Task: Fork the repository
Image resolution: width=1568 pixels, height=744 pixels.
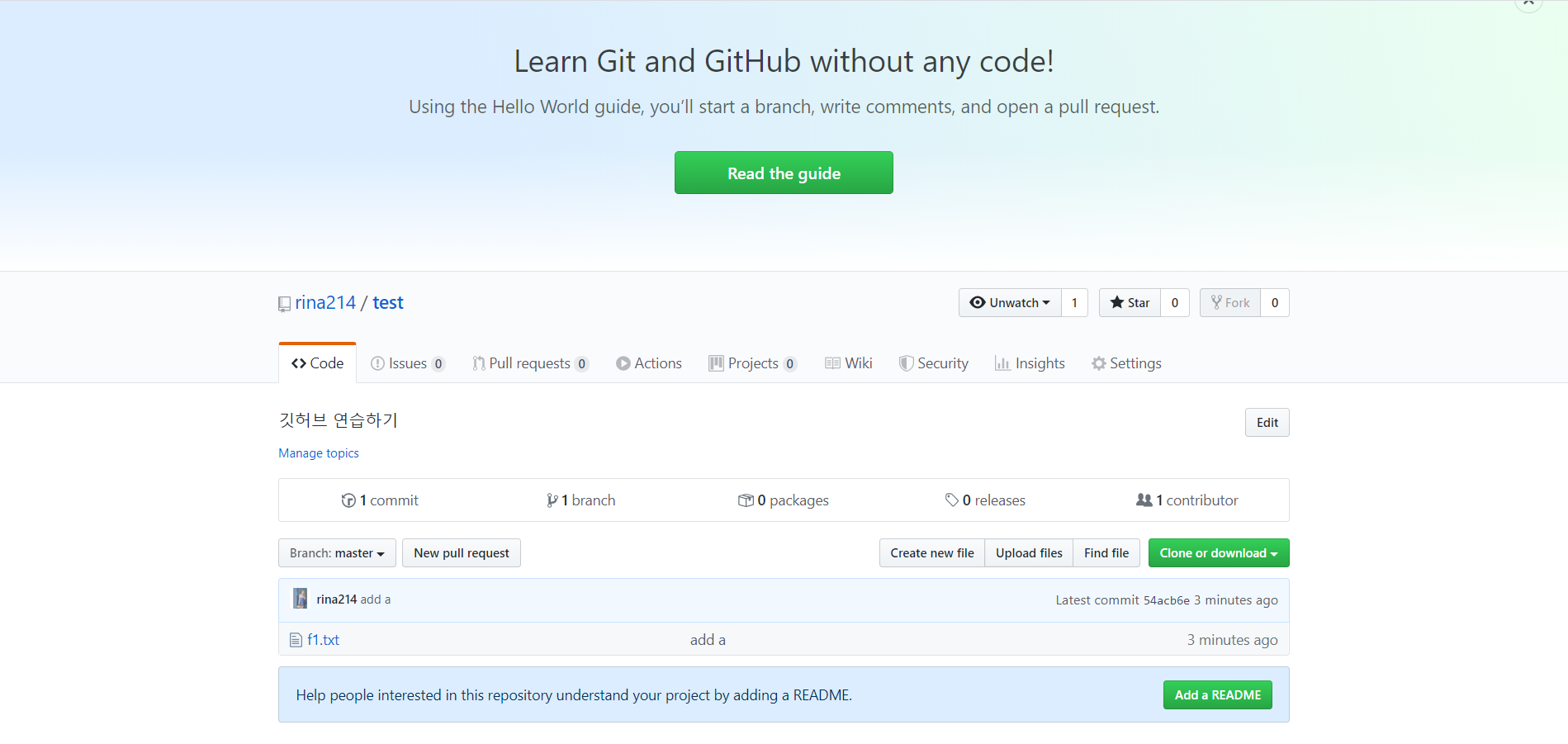Action: pos(1230,302)
